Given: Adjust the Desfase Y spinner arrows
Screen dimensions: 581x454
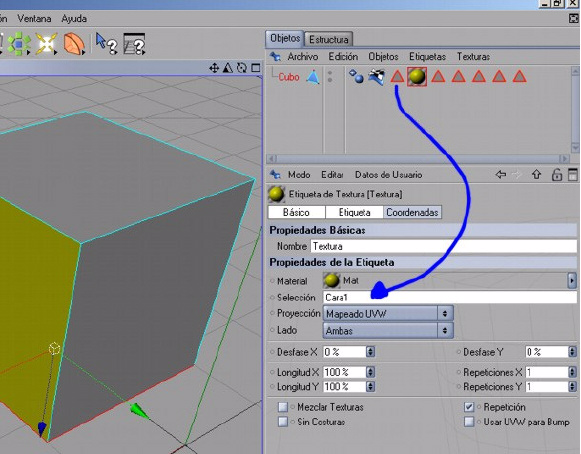Looking at the screenshot, I should coord(572,352).
